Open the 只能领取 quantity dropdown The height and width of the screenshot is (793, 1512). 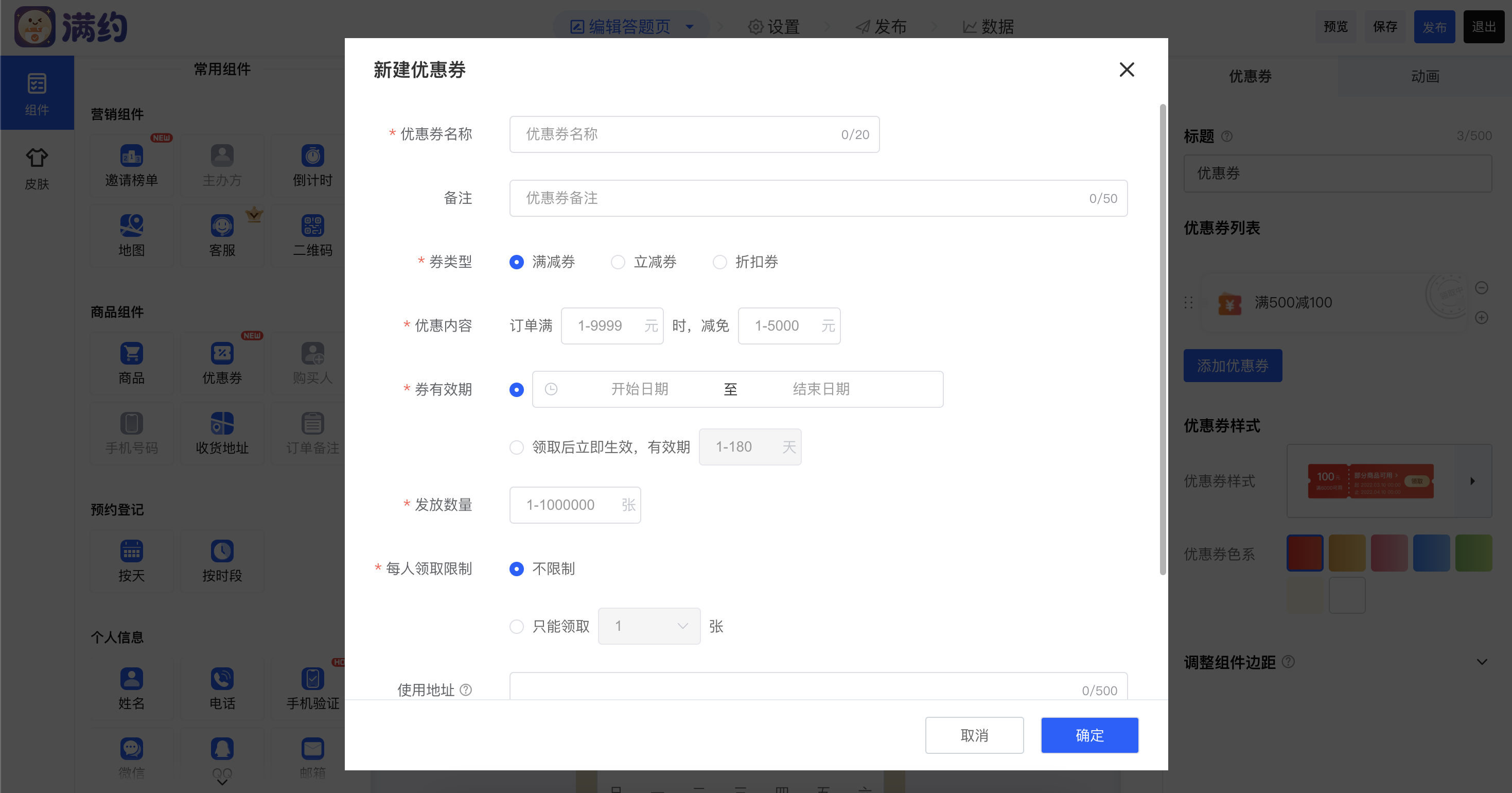pyautogui.click(x=648, y=626)
